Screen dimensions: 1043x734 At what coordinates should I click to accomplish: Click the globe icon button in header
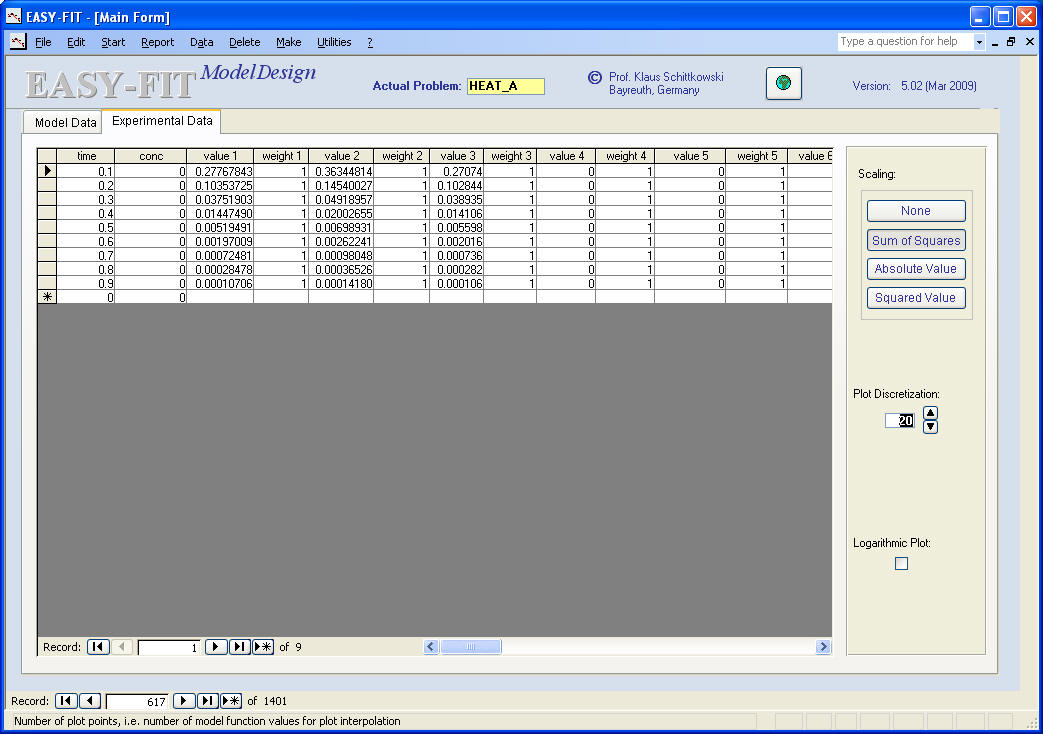click(783, 84)
